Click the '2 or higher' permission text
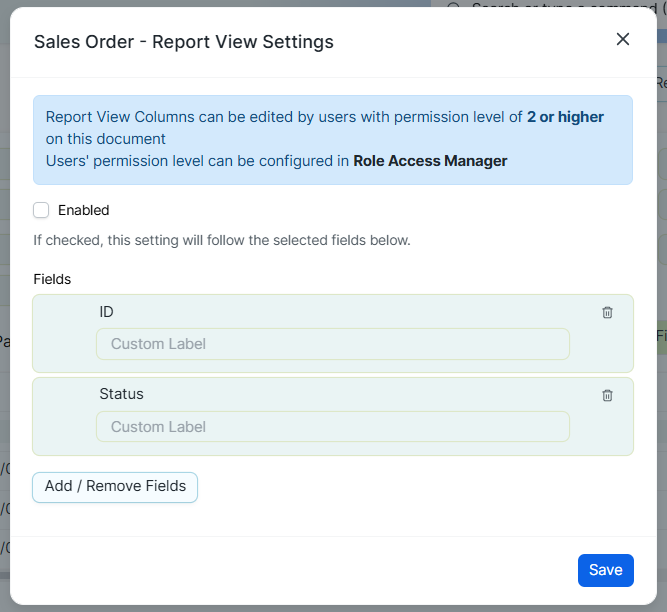 tap(565, 117)
